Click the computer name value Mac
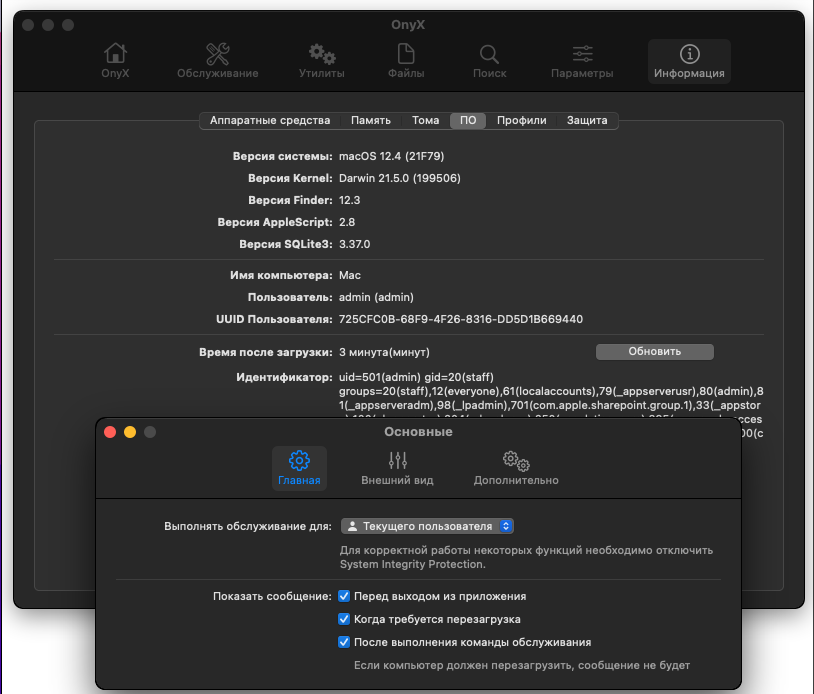The height and width of the screenshot is (694, 814). point(350,275)
